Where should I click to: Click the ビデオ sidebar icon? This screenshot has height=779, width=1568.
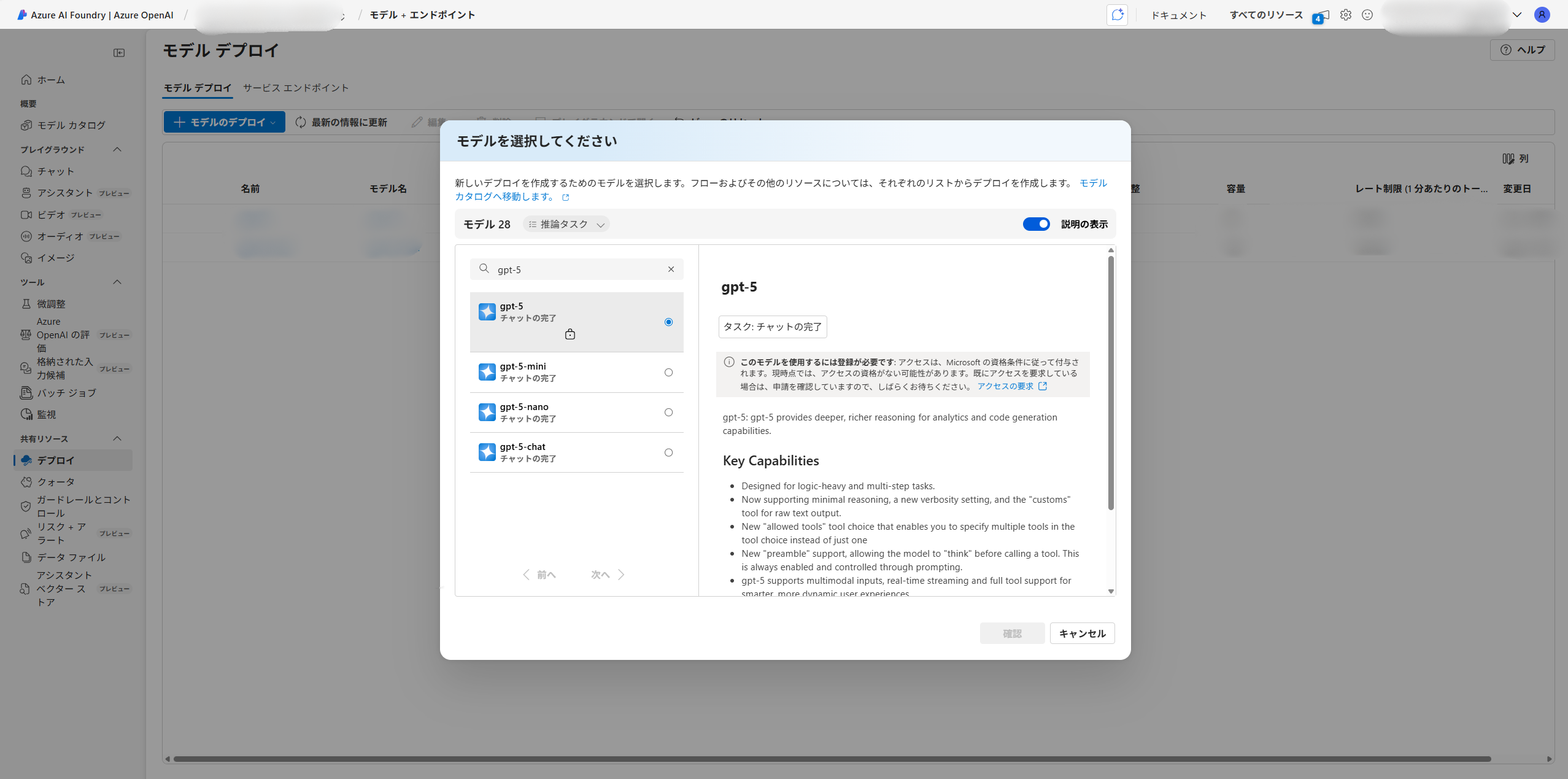pos(26,215)
